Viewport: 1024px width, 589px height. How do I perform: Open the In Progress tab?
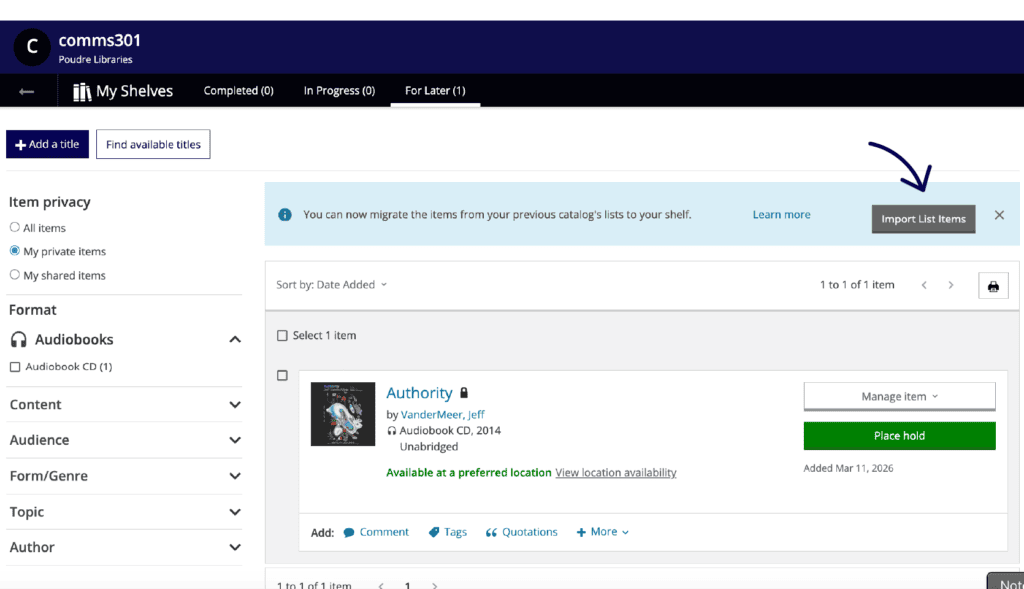point(339,91)
